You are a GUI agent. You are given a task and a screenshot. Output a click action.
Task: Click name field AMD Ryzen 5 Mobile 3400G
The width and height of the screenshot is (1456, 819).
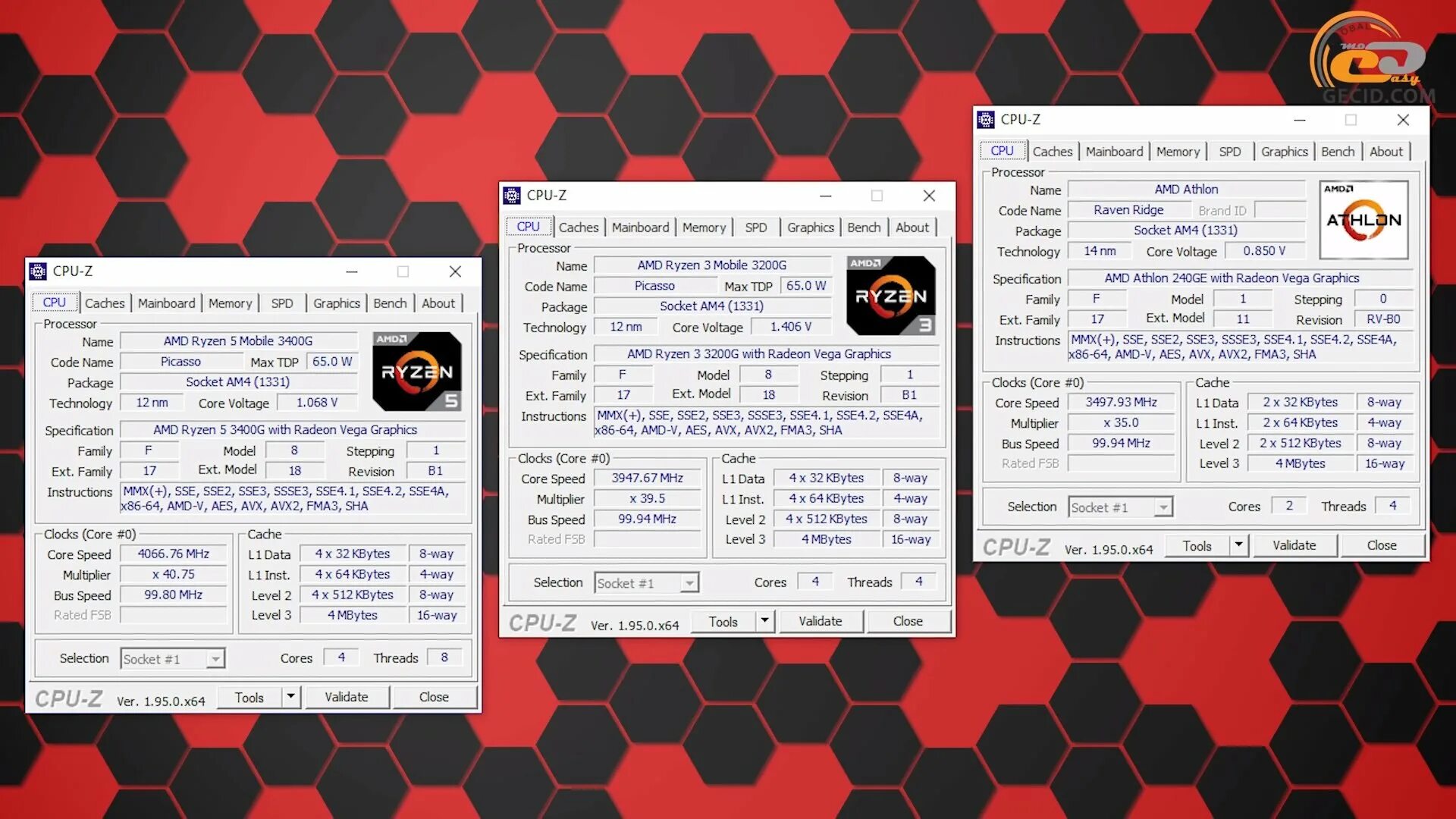pos(238,341)
